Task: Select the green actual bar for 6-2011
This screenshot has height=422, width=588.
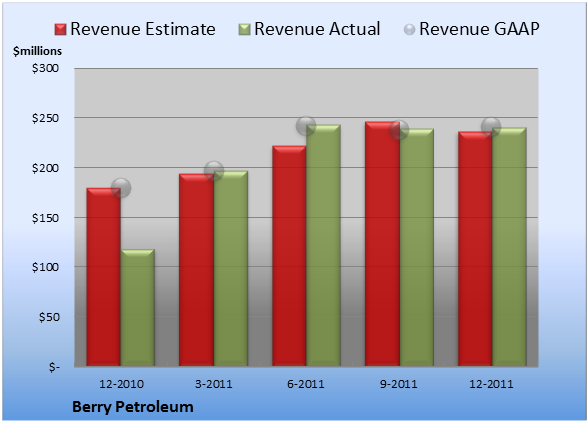Action: coord(323,245)
